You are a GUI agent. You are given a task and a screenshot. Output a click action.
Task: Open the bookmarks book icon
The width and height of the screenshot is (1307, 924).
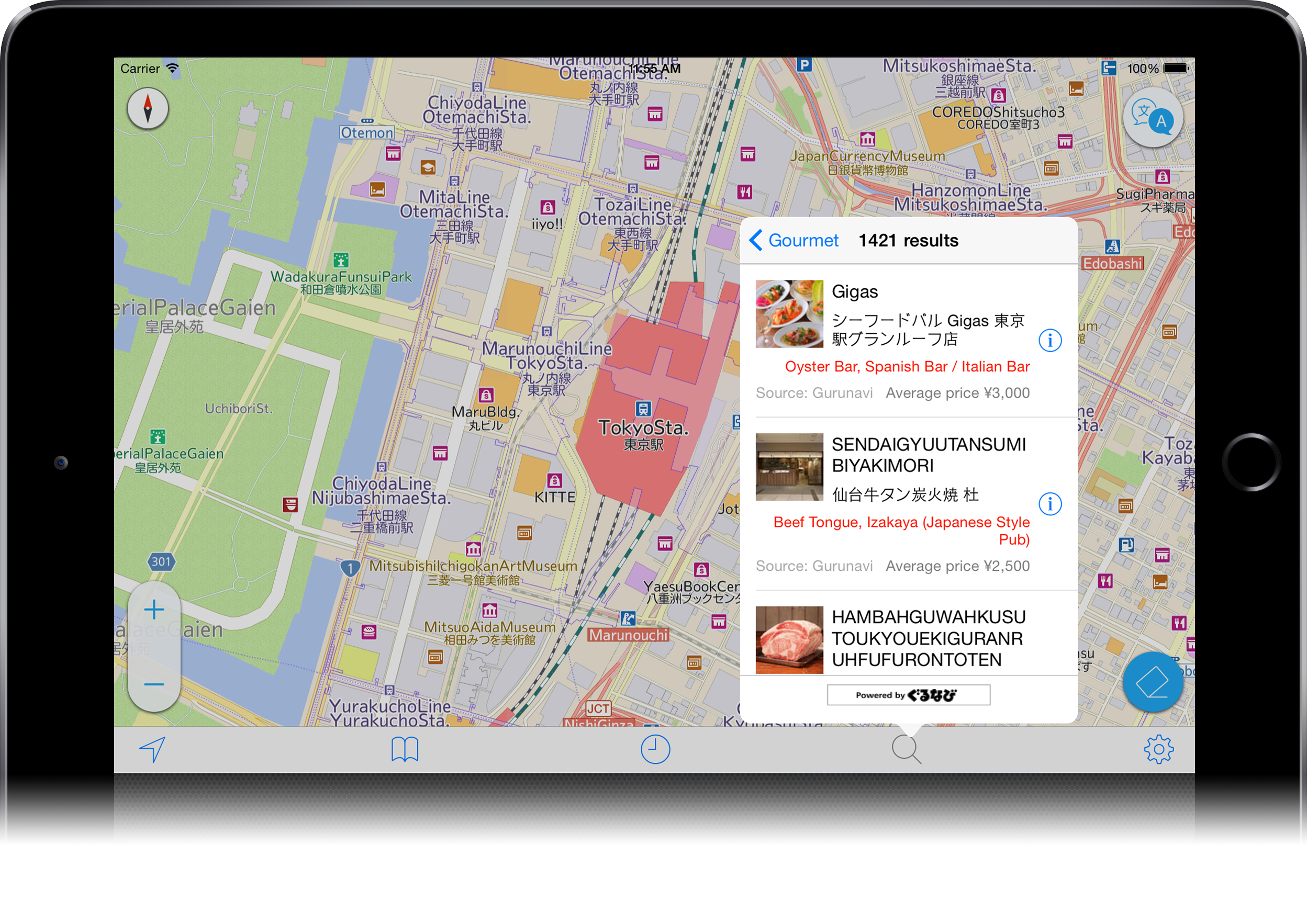tap(405, 749)
